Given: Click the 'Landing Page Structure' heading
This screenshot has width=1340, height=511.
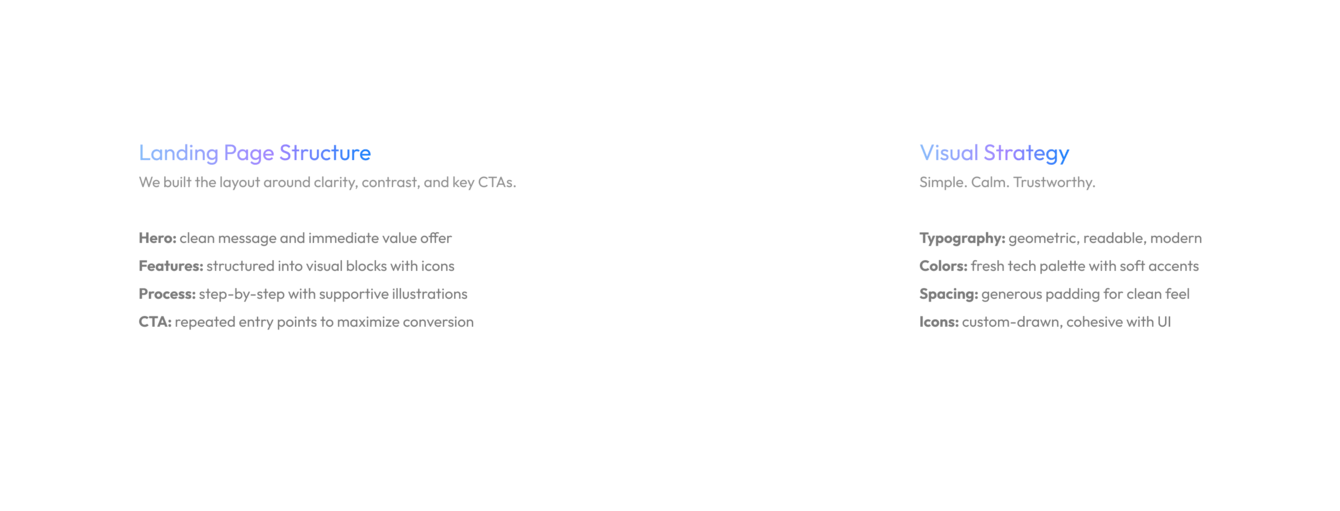Looking at the screenshot, I should click(254, 153).
